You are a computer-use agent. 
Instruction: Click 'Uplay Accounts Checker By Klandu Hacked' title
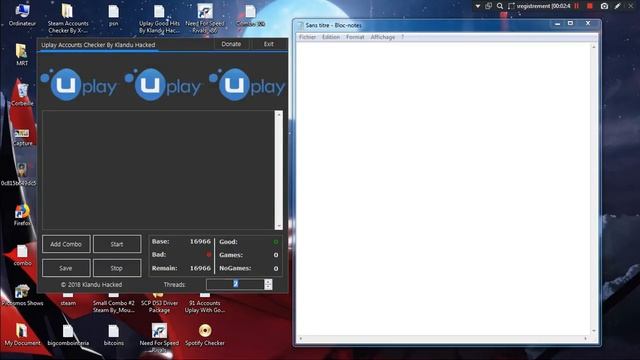tap(98, 45)
